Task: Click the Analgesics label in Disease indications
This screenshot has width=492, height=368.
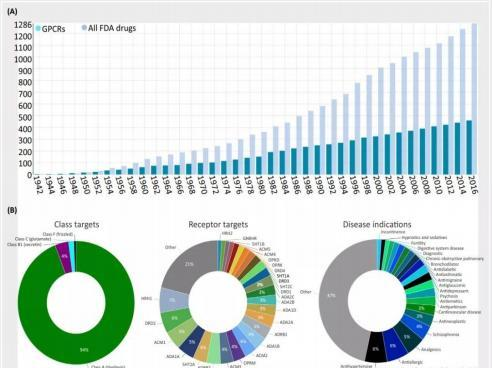Action: 431,350
